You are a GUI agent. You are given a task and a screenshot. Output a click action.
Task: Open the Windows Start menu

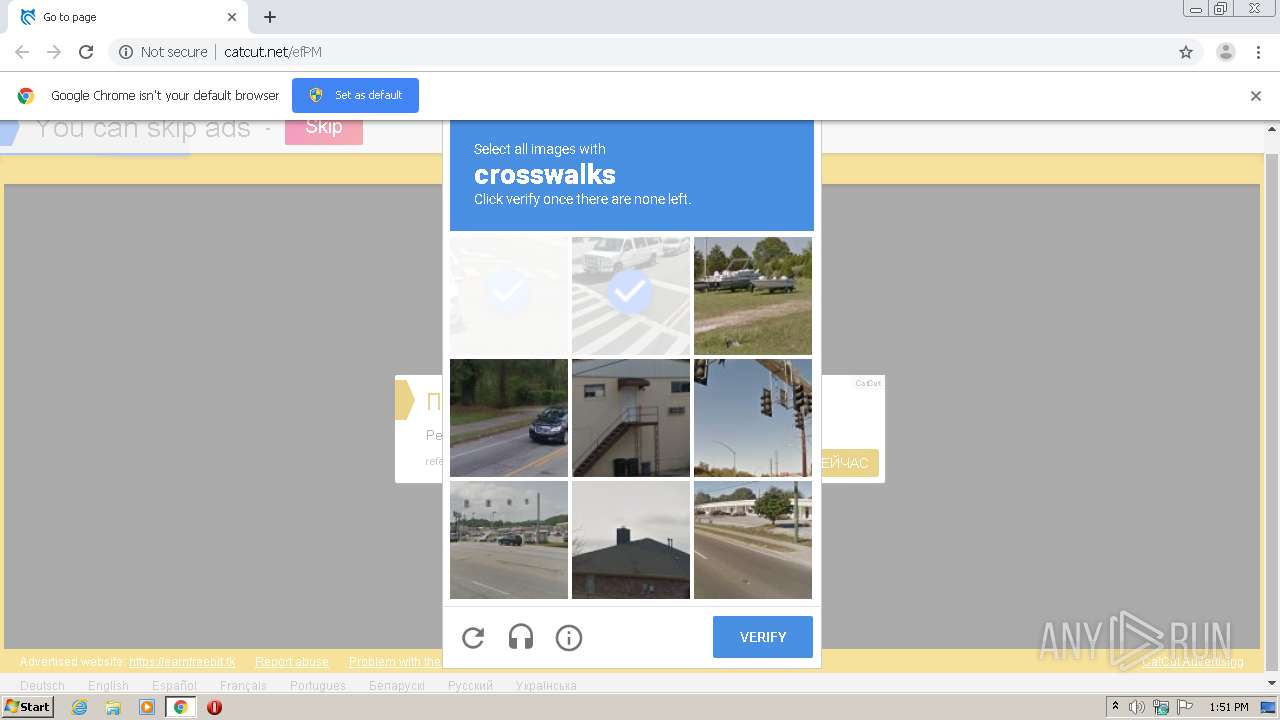28,707
